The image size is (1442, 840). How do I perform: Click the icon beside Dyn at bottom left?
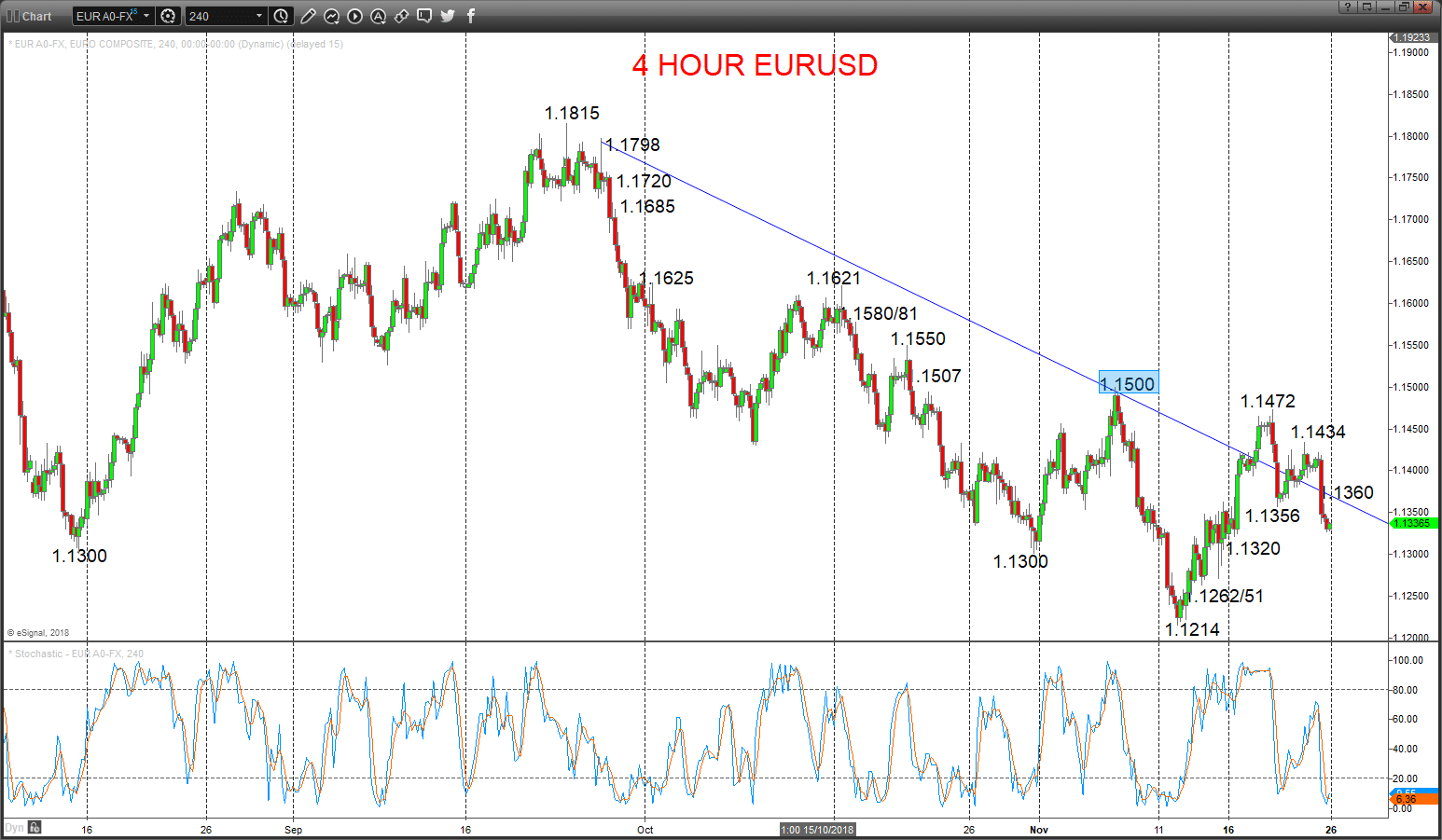35,827
